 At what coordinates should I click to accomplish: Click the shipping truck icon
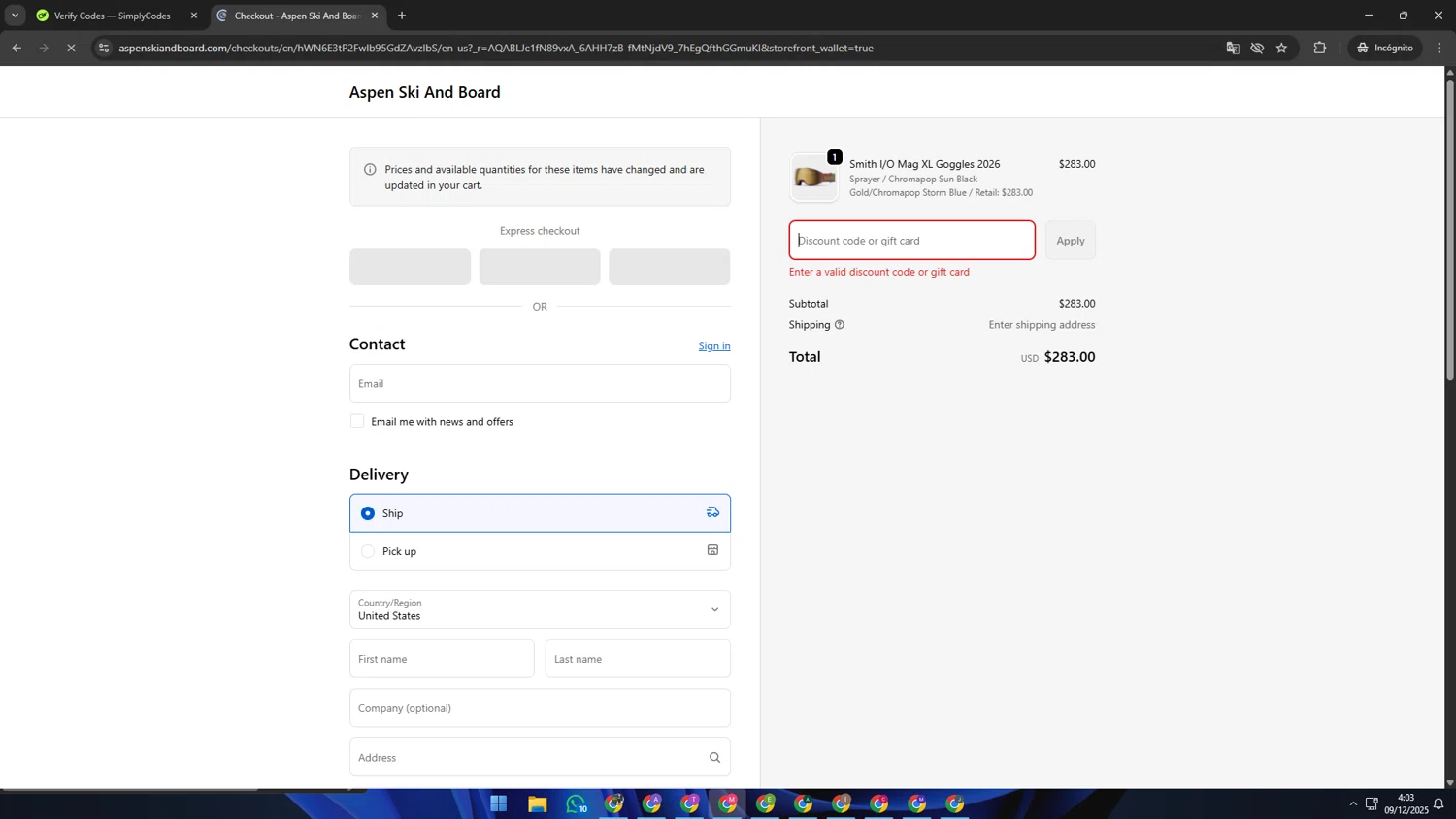click(x=712, y=512)
